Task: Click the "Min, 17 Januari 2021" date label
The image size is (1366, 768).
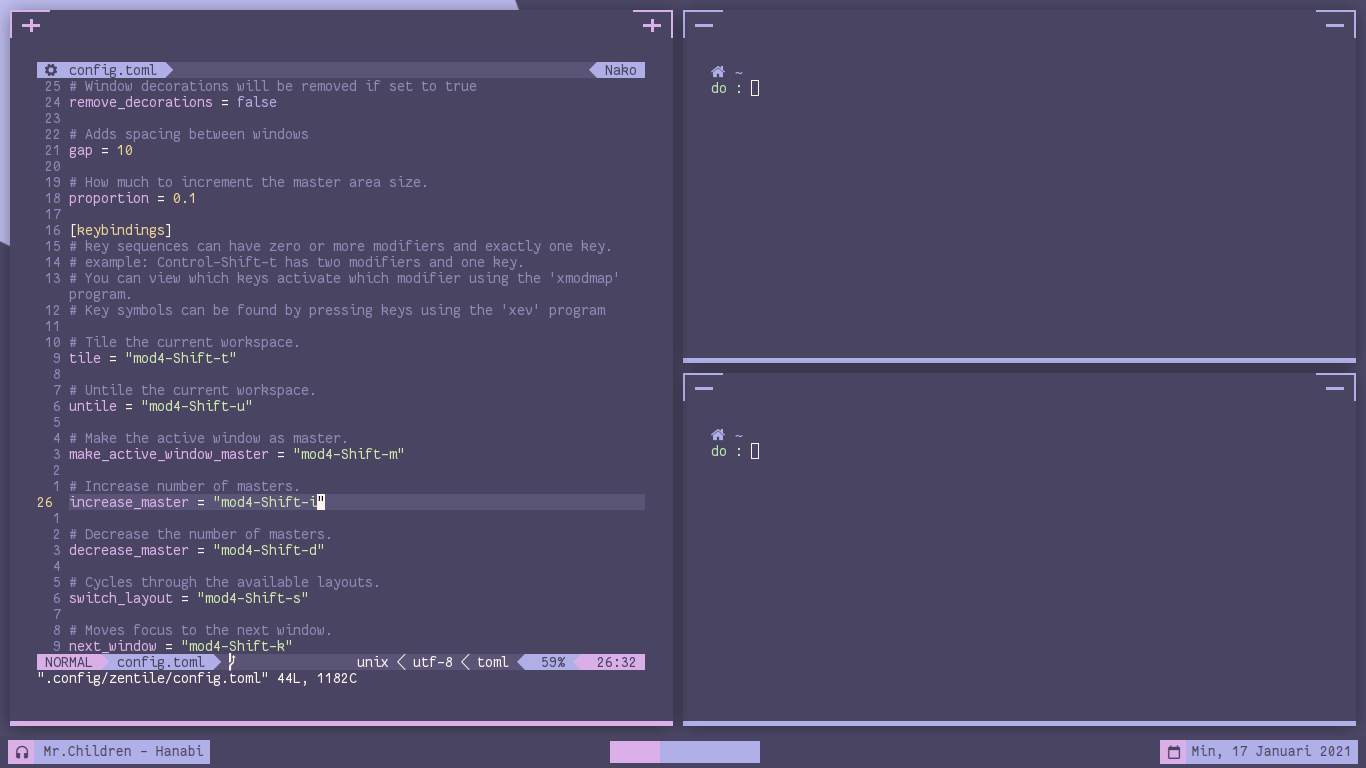Action: click(x=1271, y=752)
